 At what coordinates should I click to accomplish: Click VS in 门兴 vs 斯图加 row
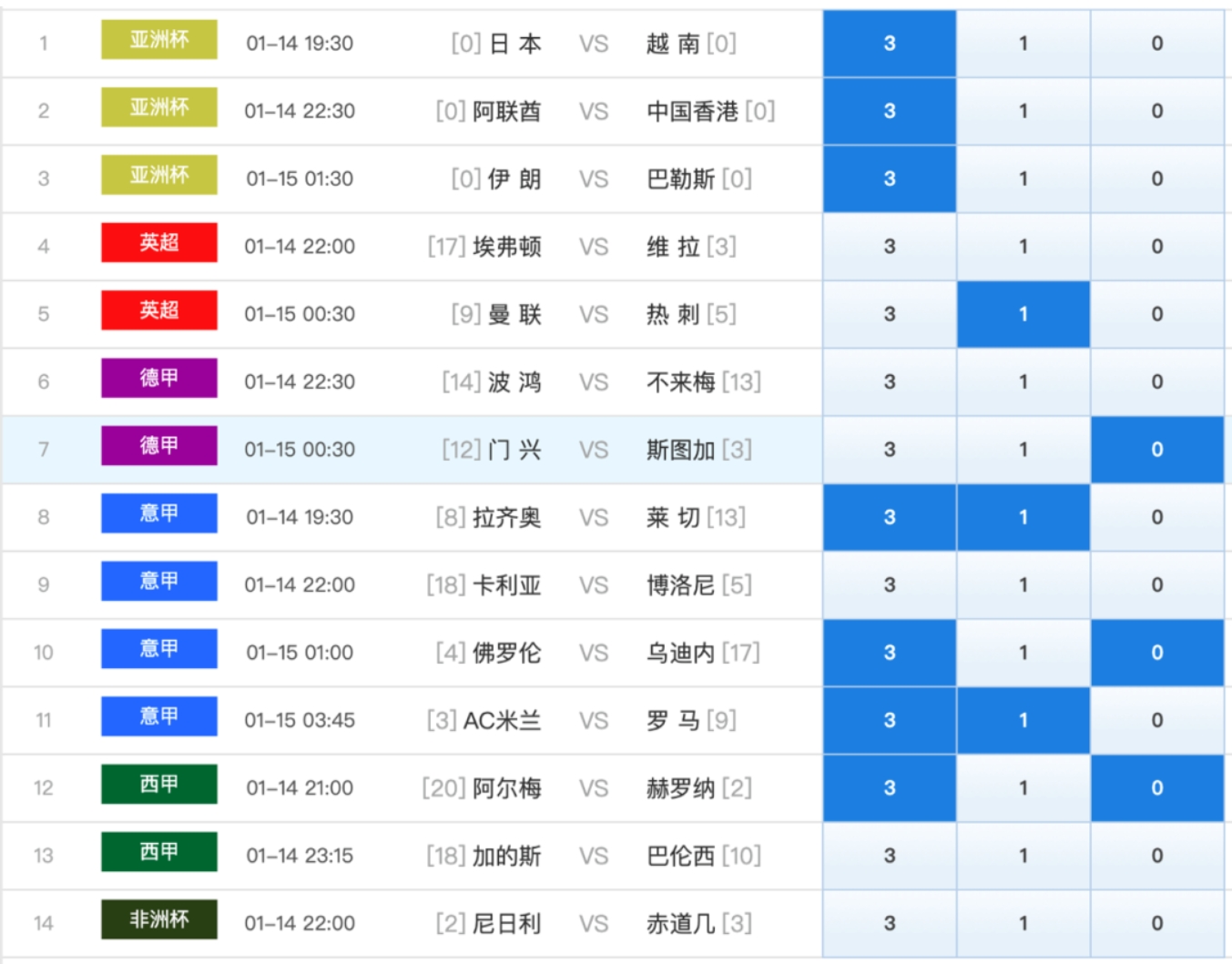pos(594,450)
